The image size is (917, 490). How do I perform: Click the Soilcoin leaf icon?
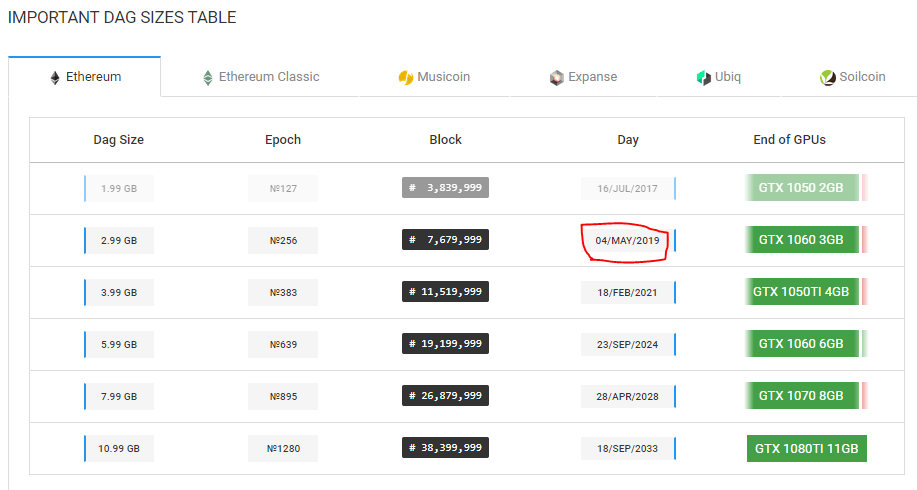pyautogui.click(x=828, y=78)
